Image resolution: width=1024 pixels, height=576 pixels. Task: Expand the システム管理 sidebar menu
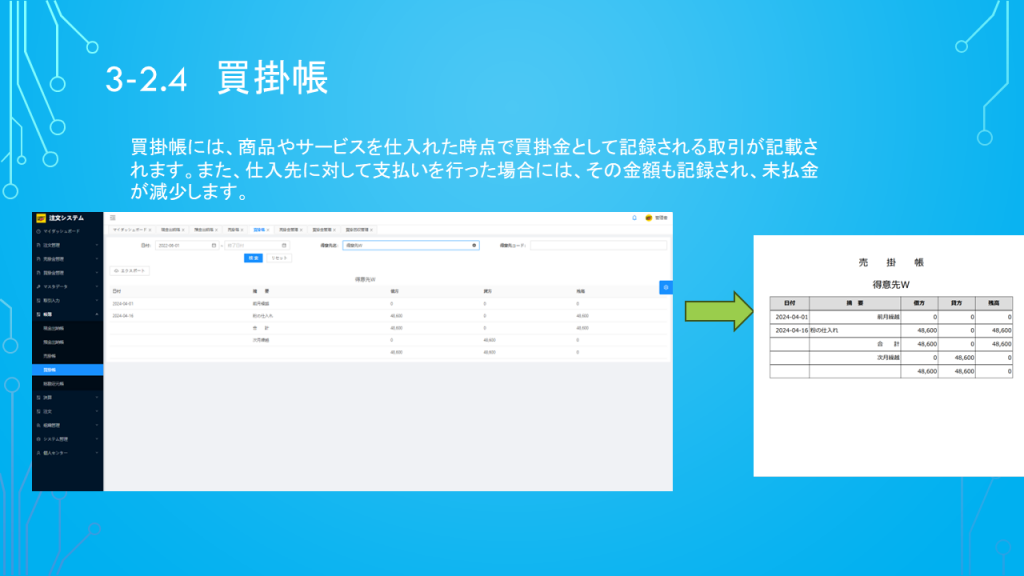coord(67,439)
